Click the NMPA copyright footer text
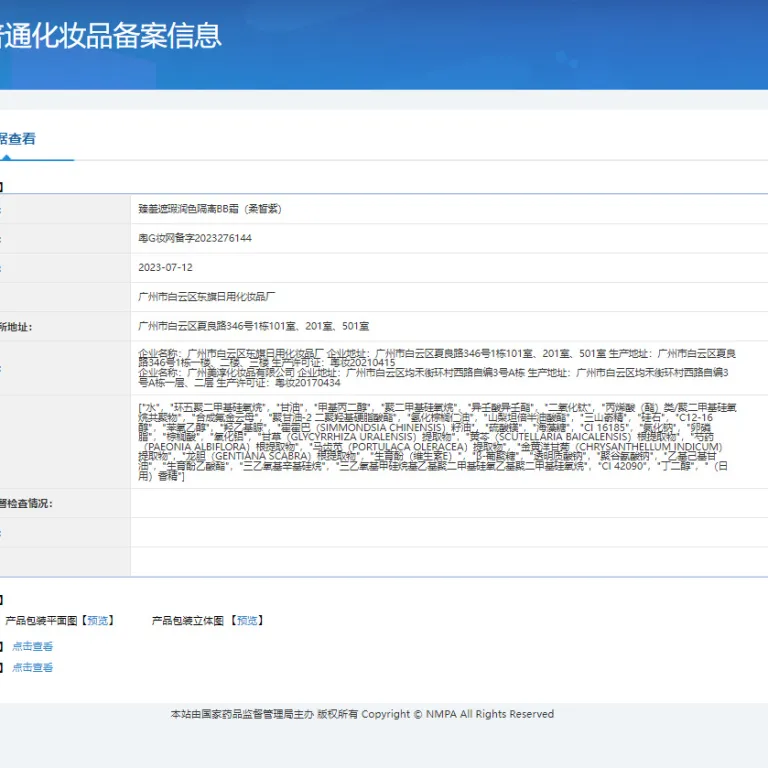 pos(362,714)
